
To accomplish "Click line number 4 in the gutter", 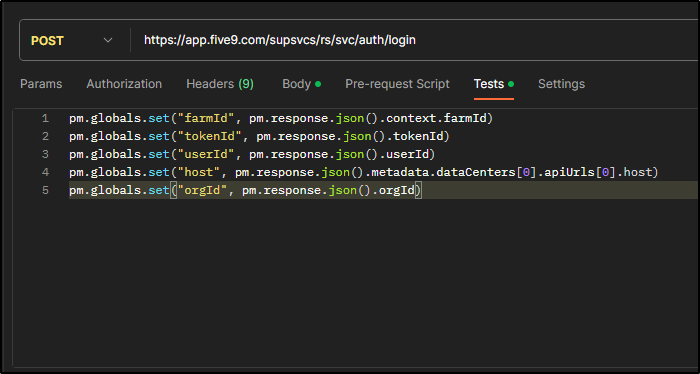I will point(45,172).
